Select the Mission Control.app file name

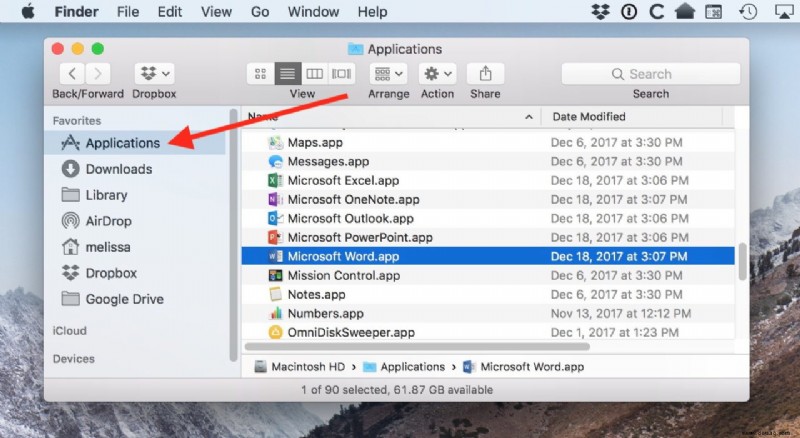(343, 275)
